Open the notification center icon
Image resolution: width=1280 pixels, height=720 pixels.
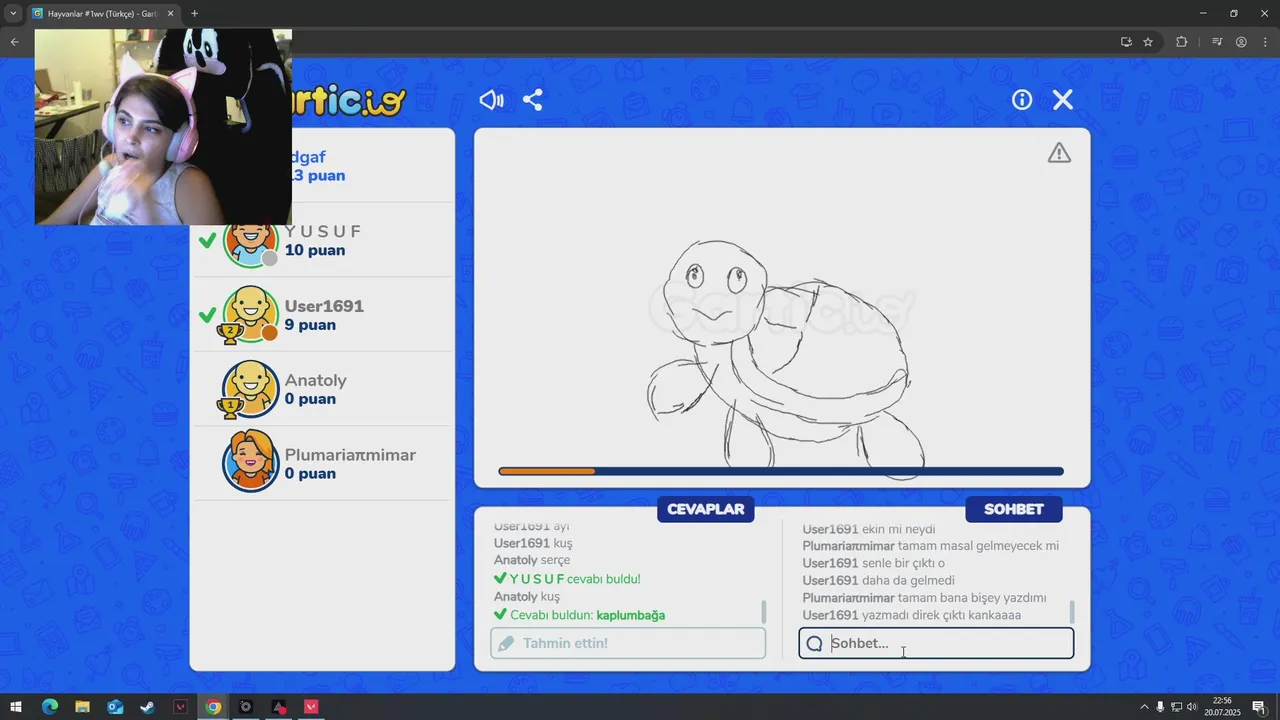coord(1259,707)
